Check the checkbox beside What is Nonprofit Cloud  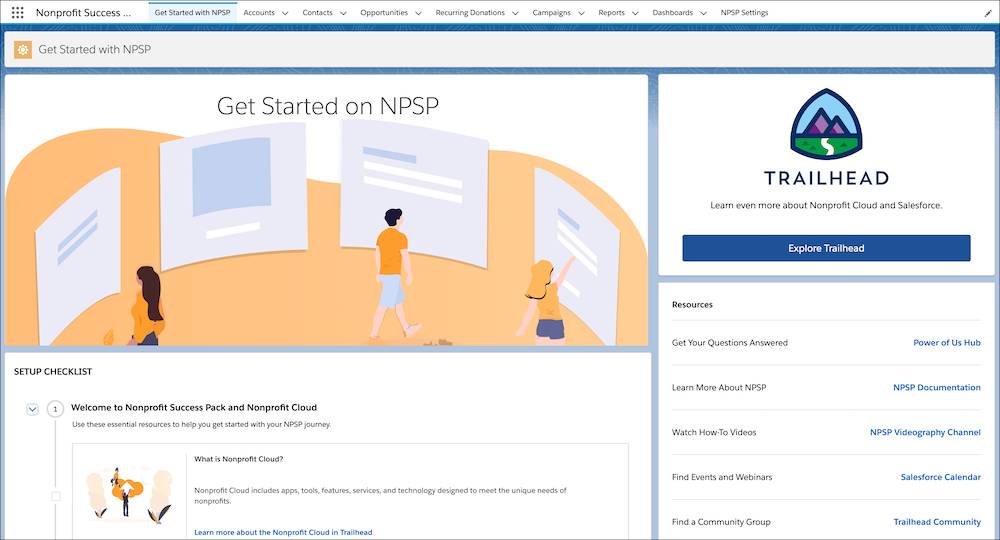tap(56, 496)
